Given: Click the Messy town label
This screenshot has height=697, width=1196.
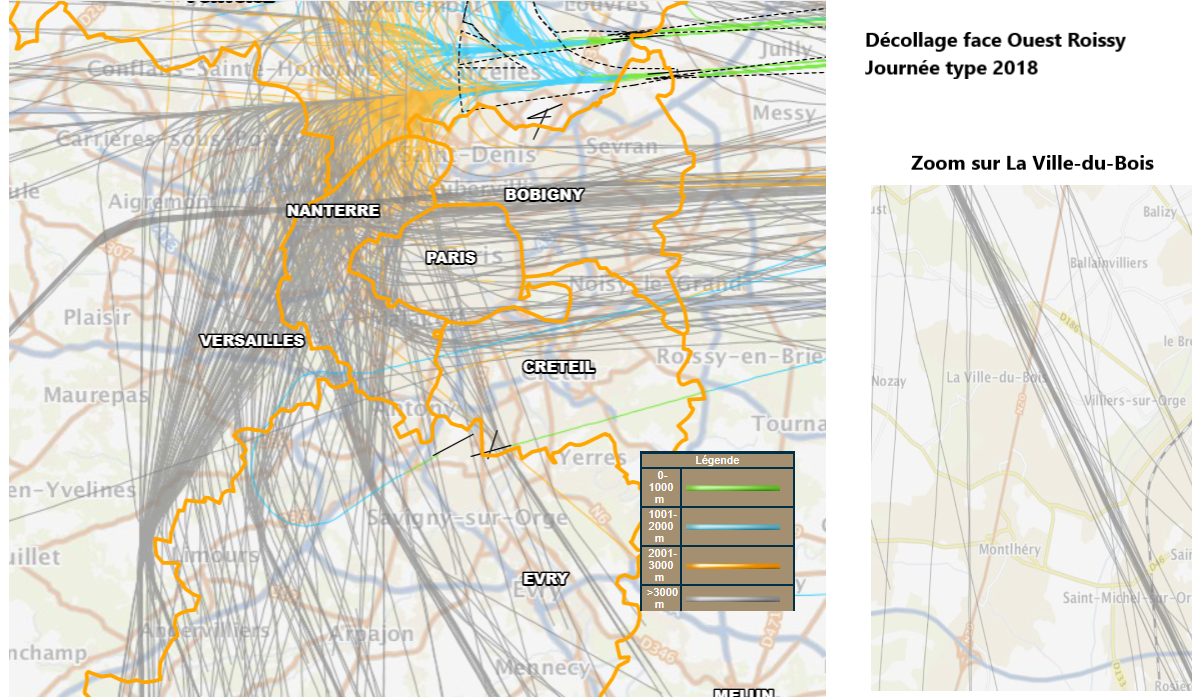Looking at the screenshot, I should [x=784, y=114].
